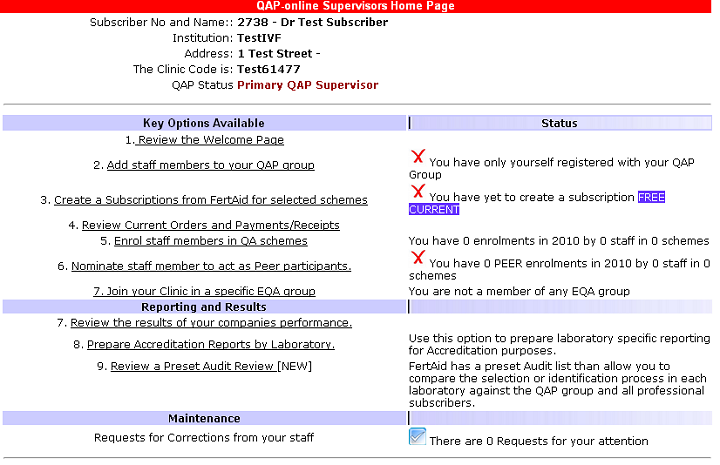Image resolution: width=720 pixels, height=465 pixels.
Task: Click the highlighted FREE label
Action: (x=651, y=197)
